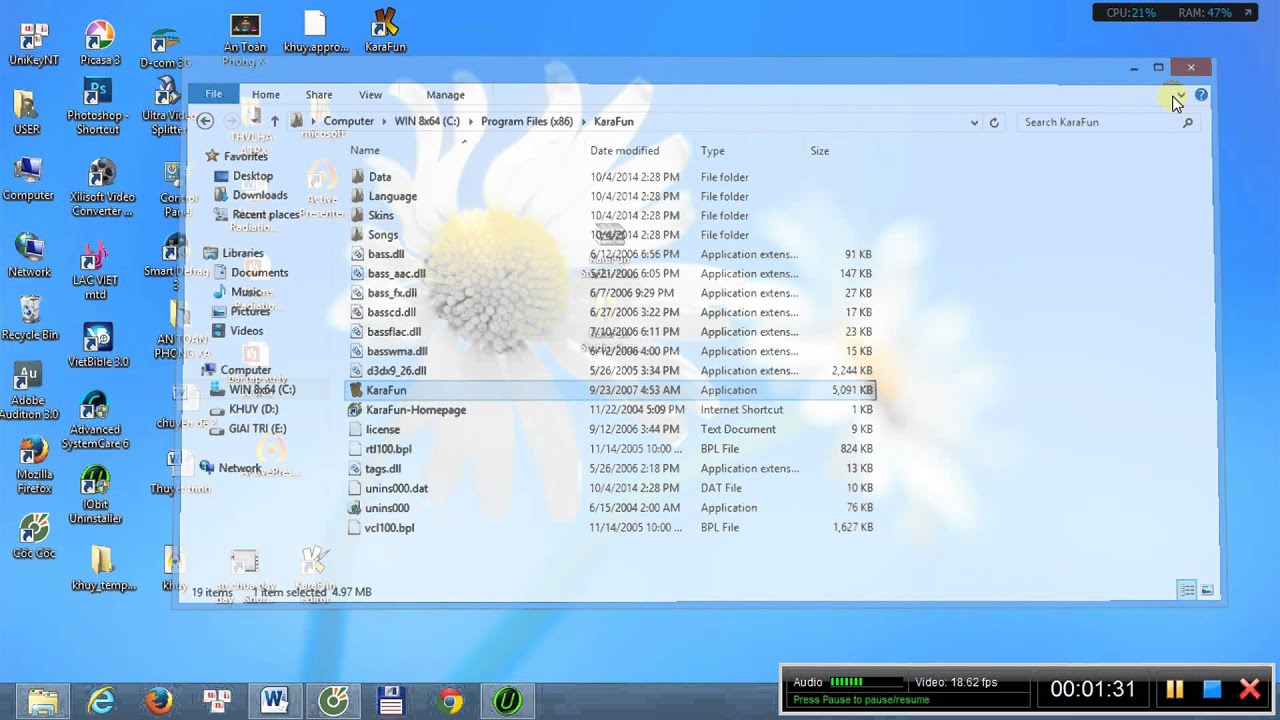Open Google Chrome from taskbar

[449, 701]
